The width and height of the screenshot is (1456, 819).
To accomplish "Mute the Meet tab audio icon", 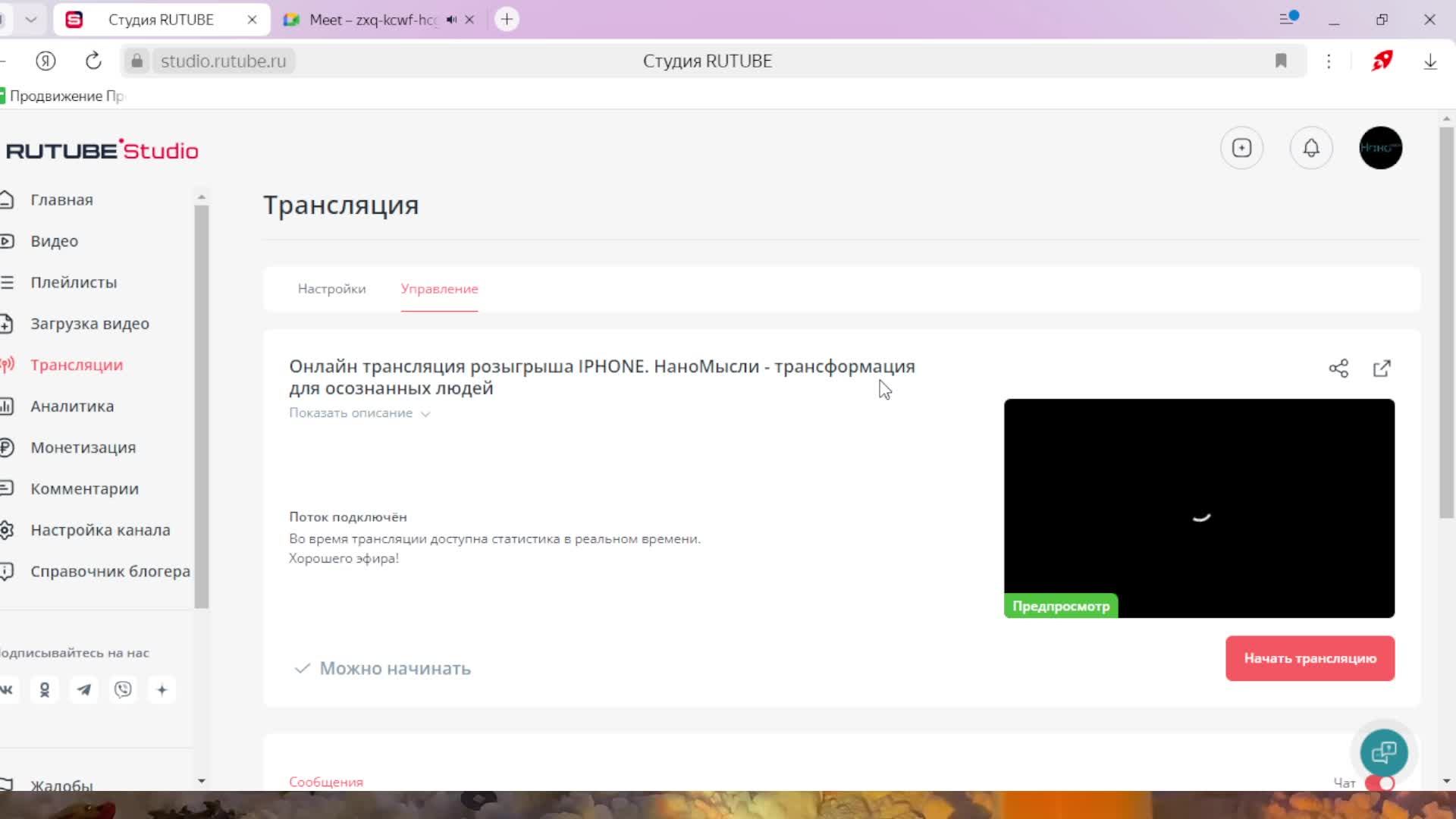I will [451, 20].
